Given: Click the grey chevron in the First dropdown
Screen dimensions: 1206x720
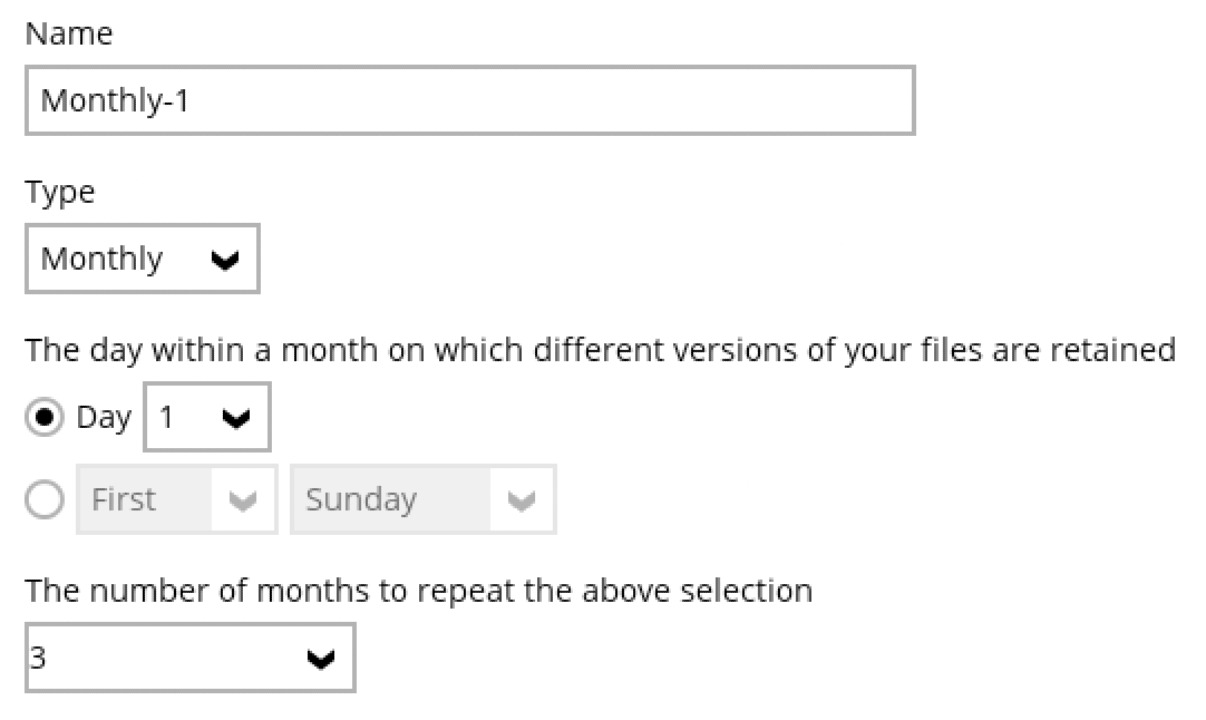Looking at the screenshot, I should click(242, 500).
